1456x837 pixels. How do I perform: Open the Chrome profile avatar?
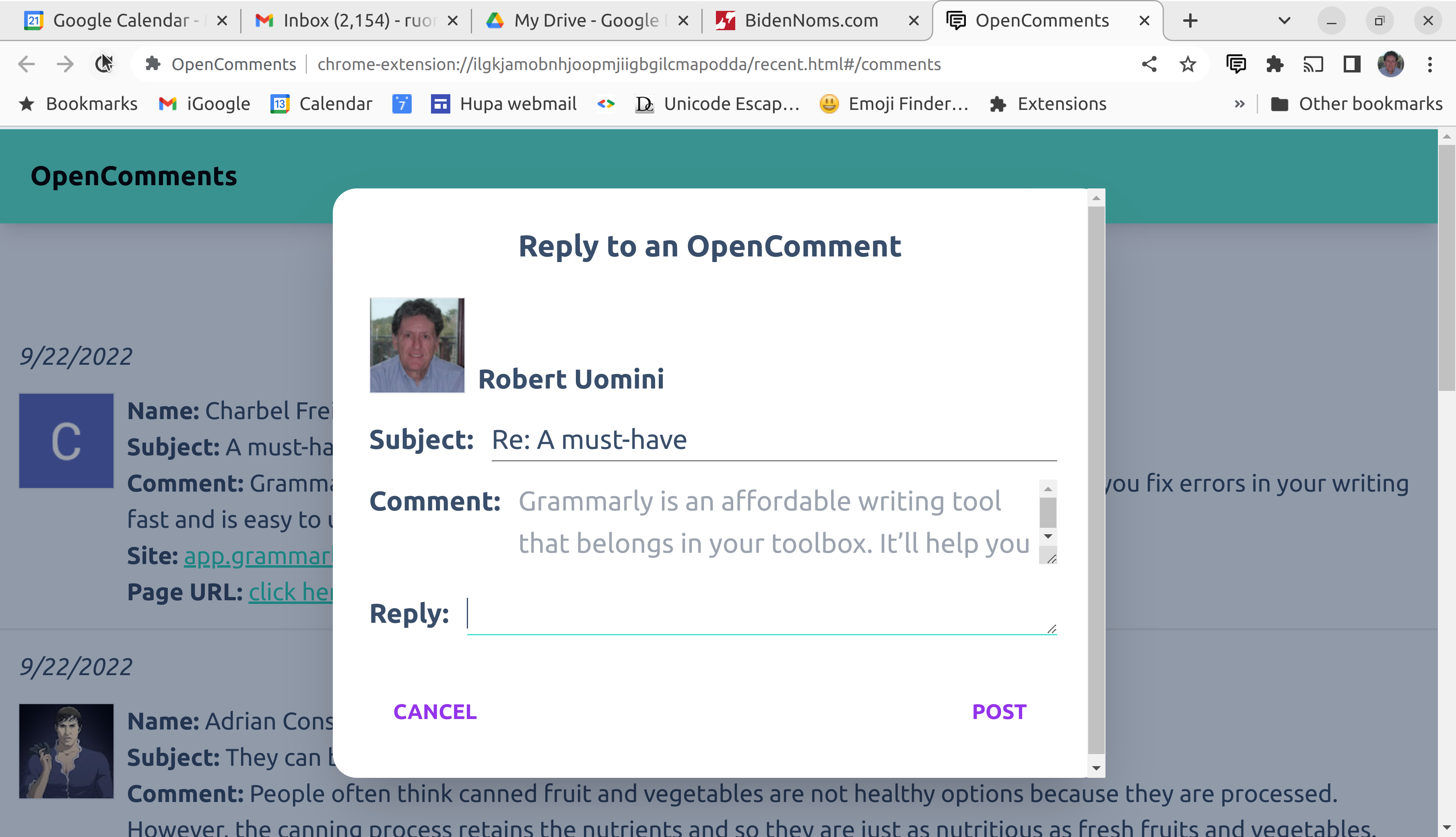click(1390, 64)
